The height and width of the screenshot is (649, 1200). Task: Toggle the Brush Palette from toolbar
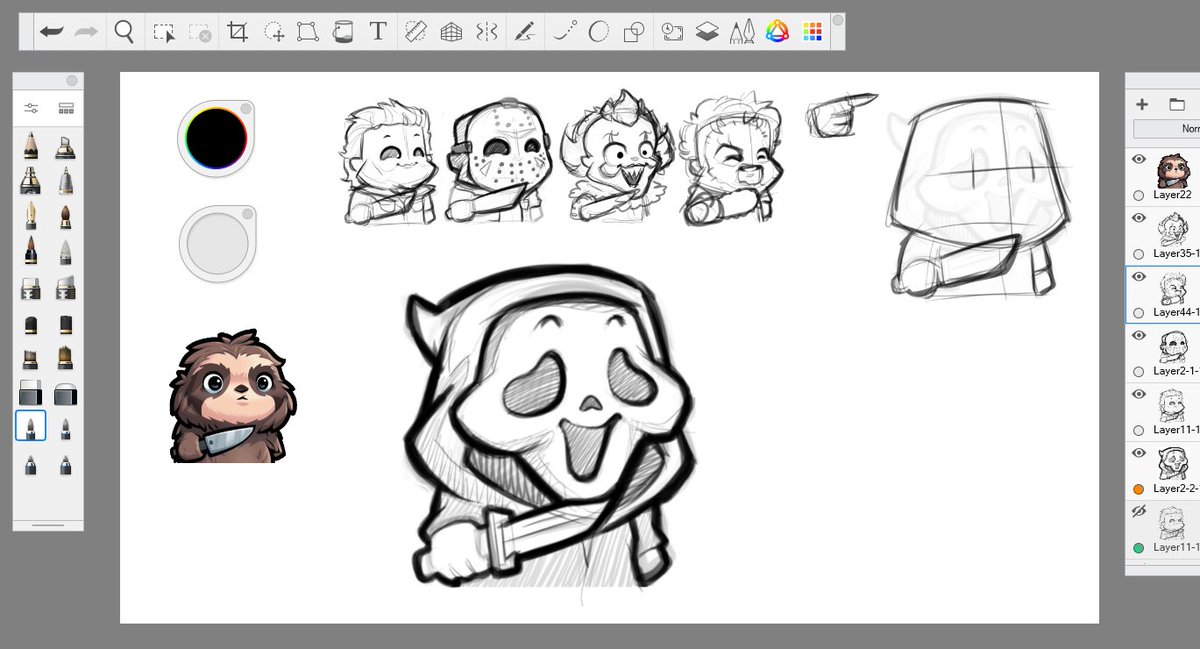(x=742, y=32)
